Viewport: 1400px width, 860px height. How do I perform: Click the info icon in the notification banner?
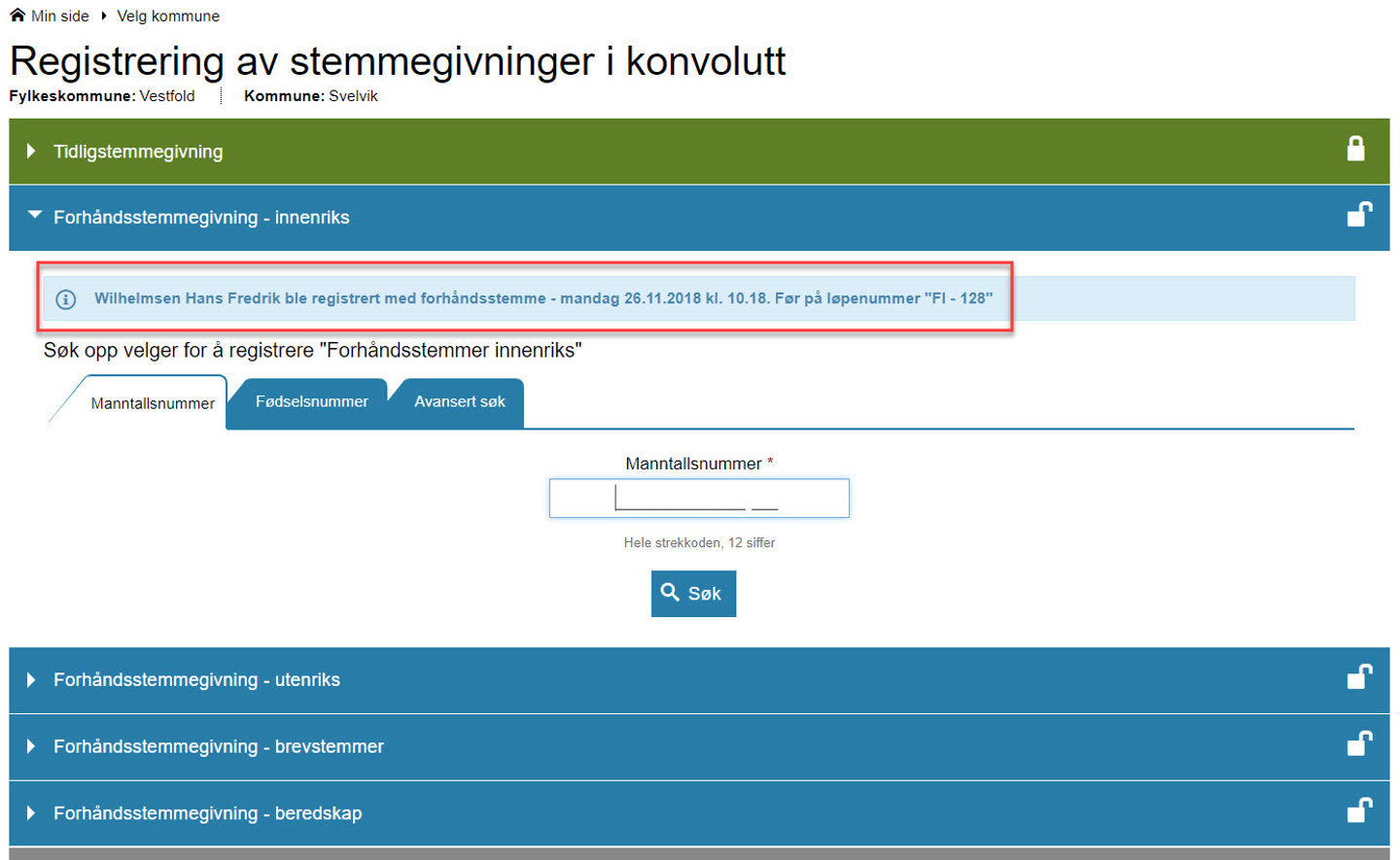(66, 299)
